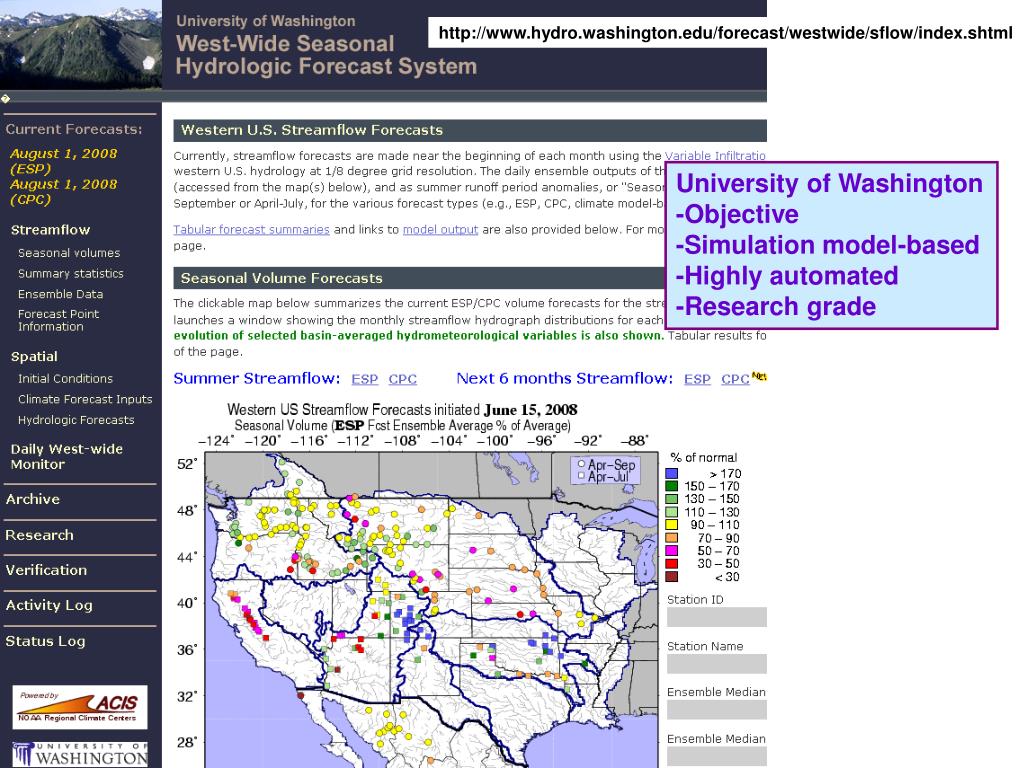Open the Status Log

tap(46, 641)
